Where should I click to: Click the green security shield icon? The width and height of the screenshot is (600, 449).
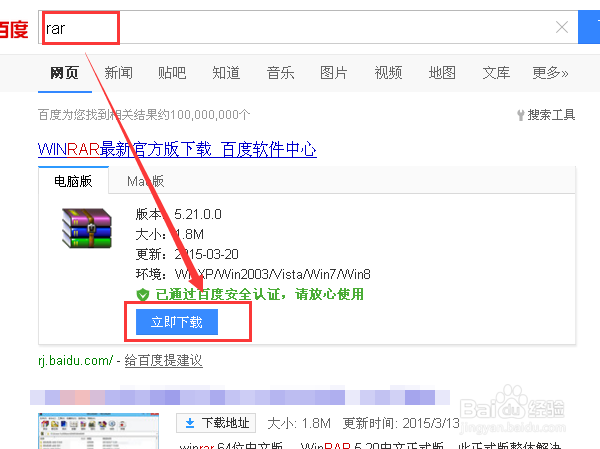coord(142,294)
